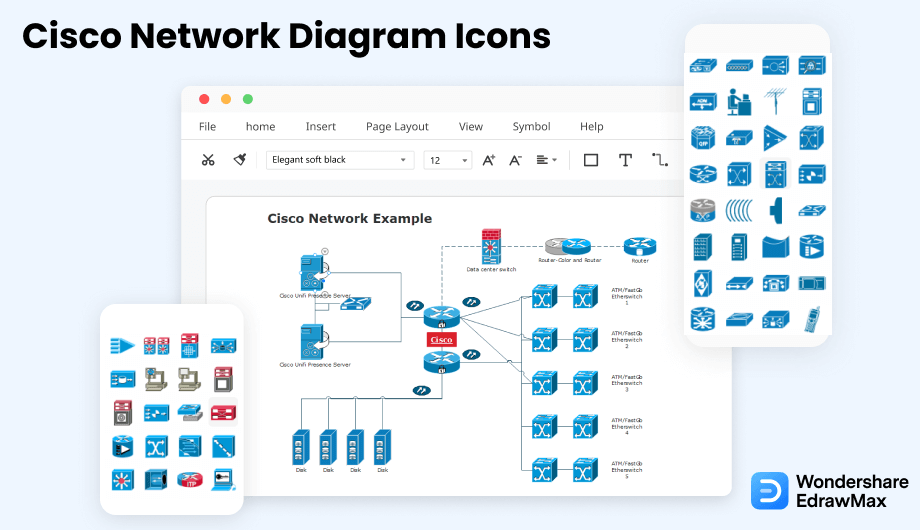Decrease font size with A- icon

(515, 160)
